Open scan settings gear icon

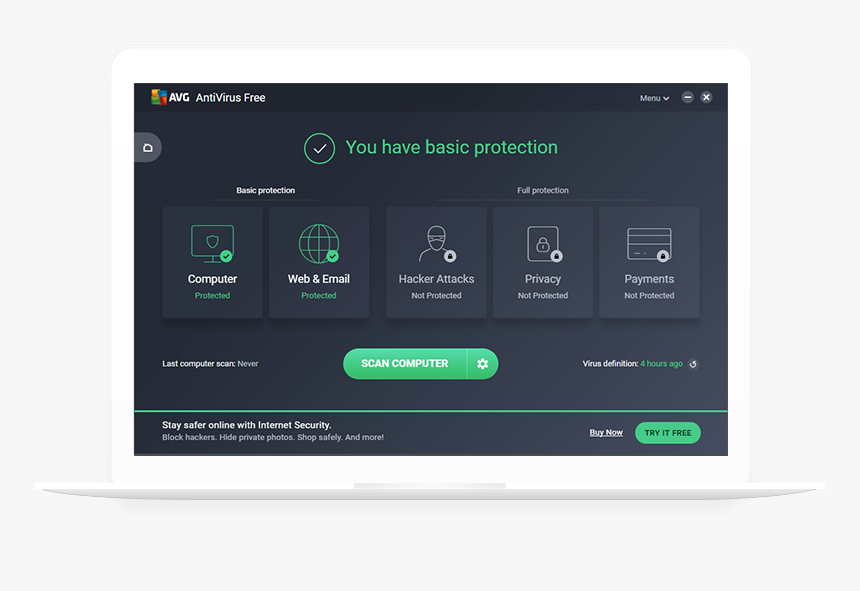[483, 363]
